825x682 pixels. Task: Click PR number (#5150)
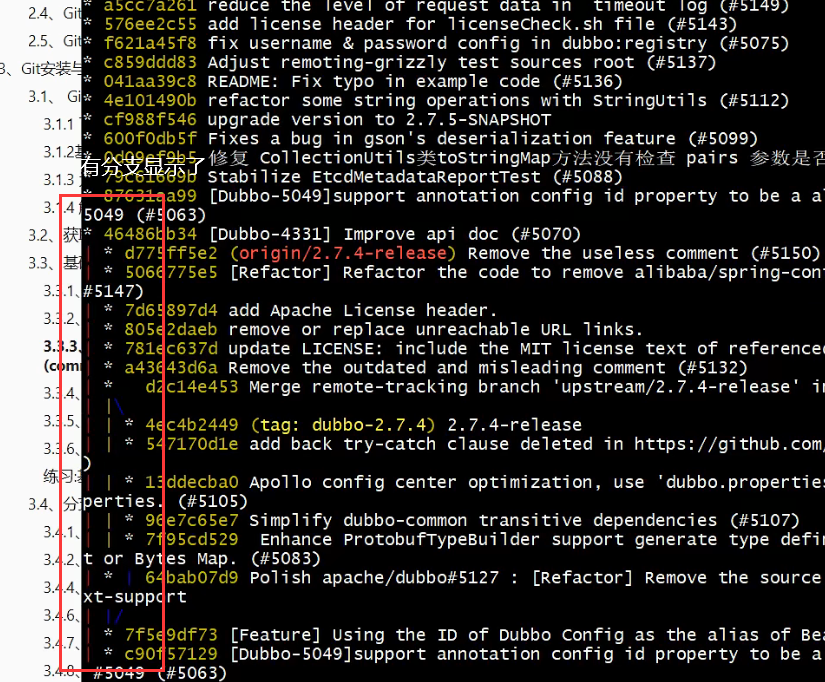(x=785, y=254)
